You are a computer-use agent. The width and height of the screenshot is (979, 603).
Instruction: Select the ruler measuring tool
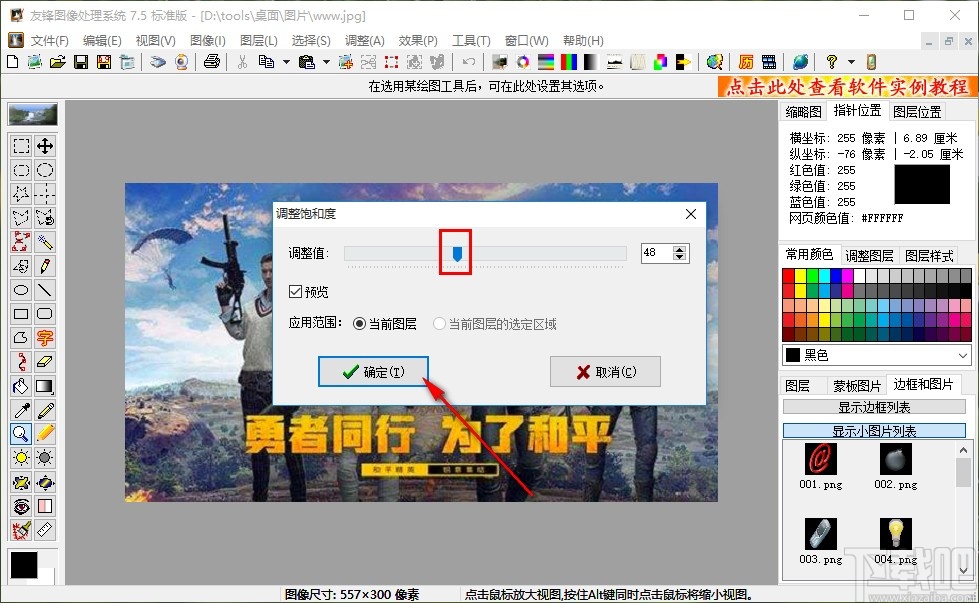[x=45, y=530]
